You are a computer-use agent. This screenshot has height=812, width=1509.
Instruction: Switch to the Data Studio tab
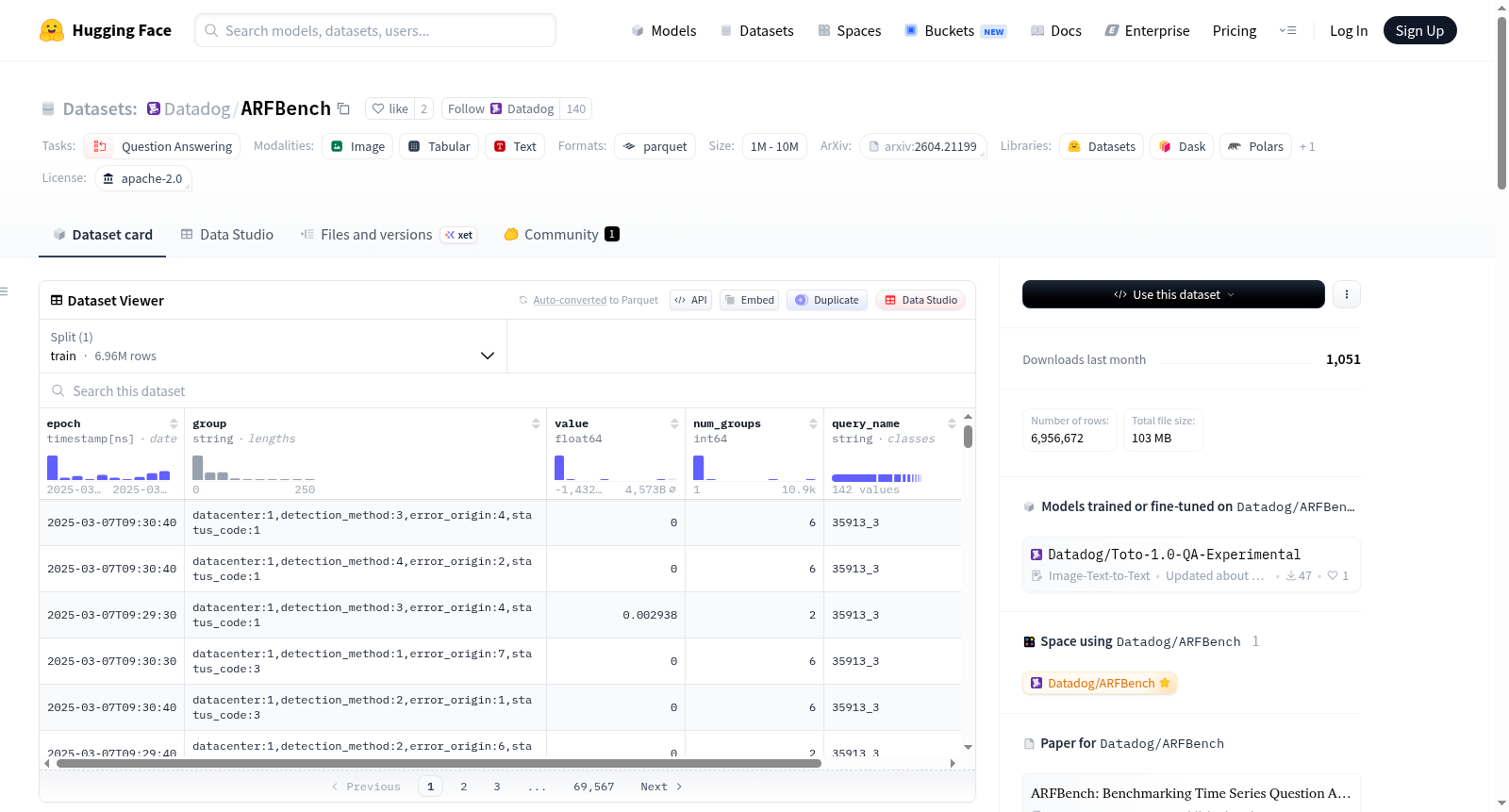tap(227, 235)
